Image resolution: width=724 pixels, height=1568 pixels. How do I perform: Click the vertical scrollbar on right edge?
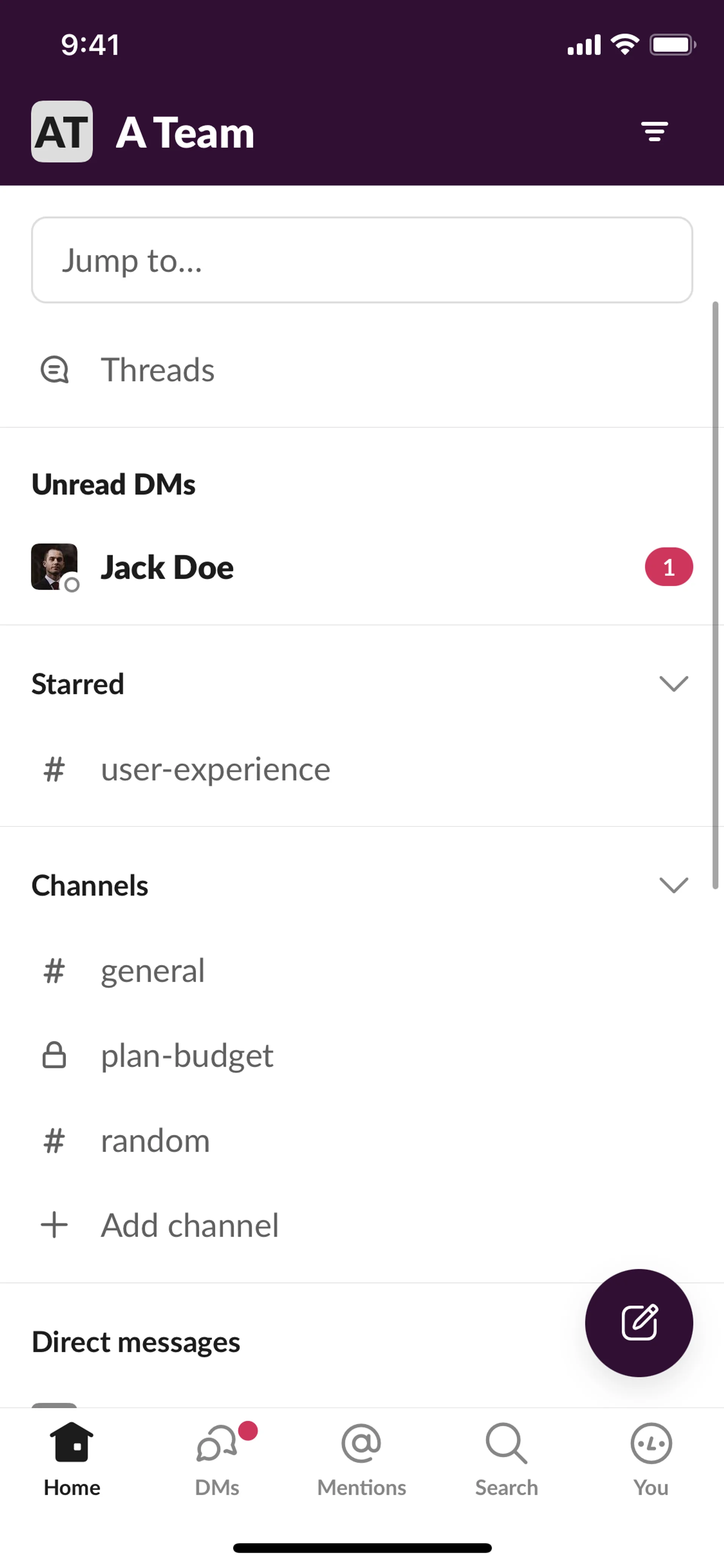(x=715, y=595)
